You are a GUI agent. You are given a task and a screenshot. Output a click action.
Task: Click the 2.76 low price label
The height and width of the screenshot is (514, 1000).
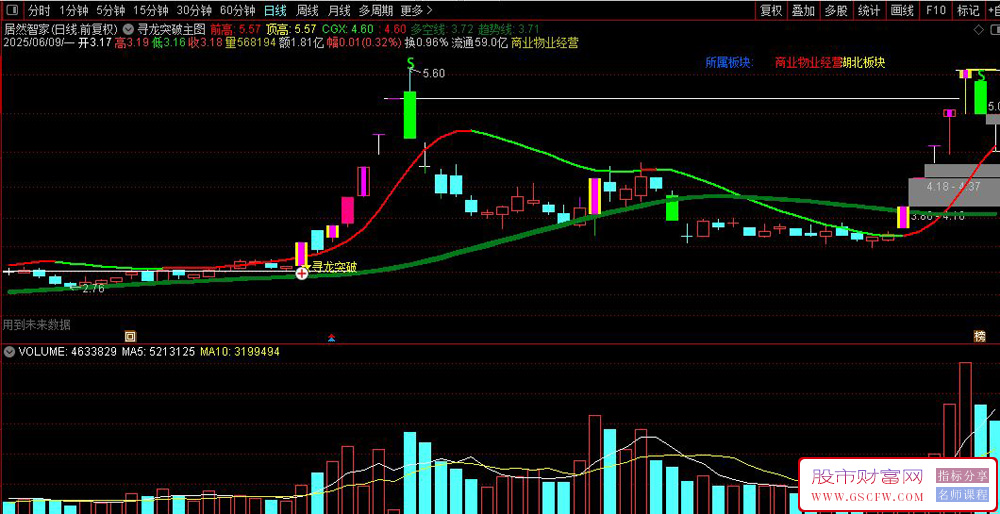(x=93, y=288)
